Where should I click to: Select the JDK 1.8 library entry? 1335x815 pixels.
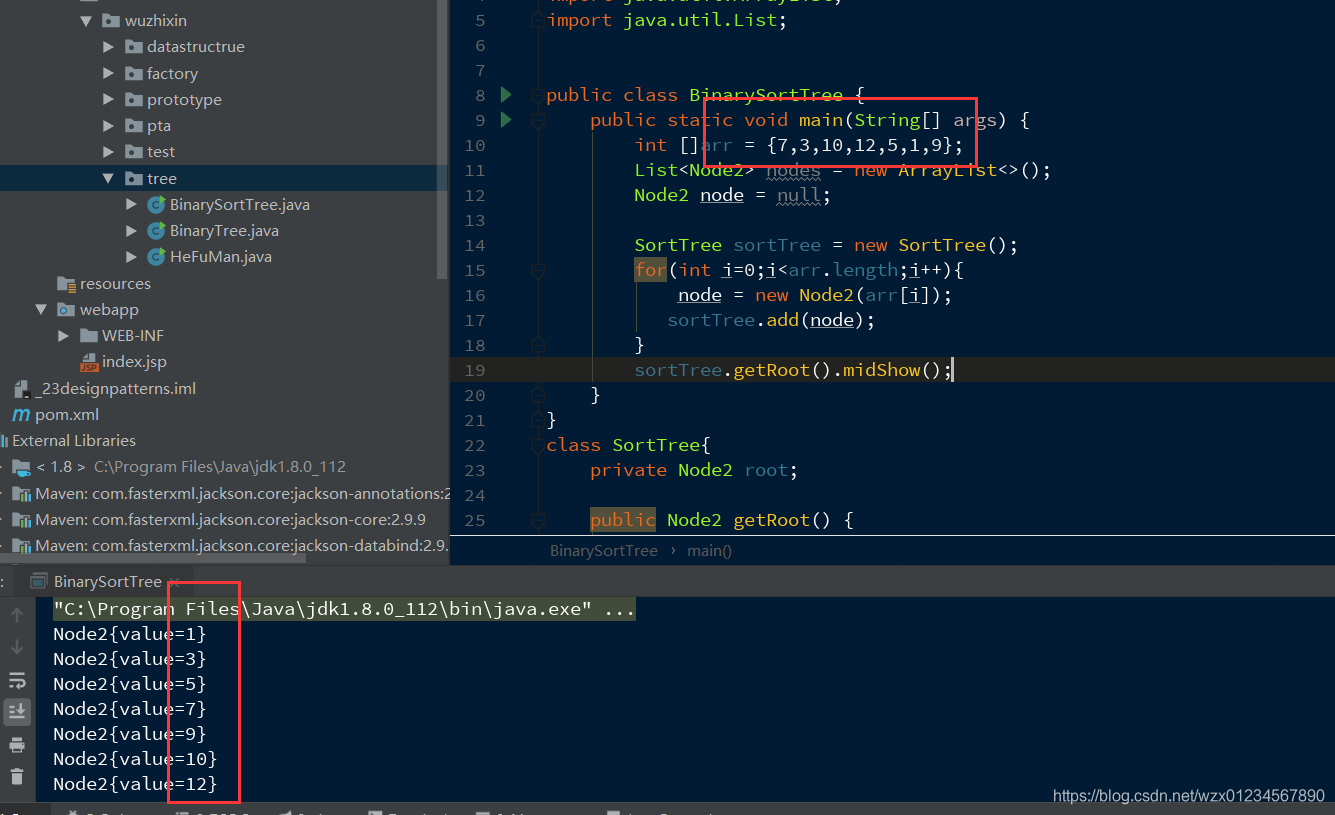(x=190, y=467)
